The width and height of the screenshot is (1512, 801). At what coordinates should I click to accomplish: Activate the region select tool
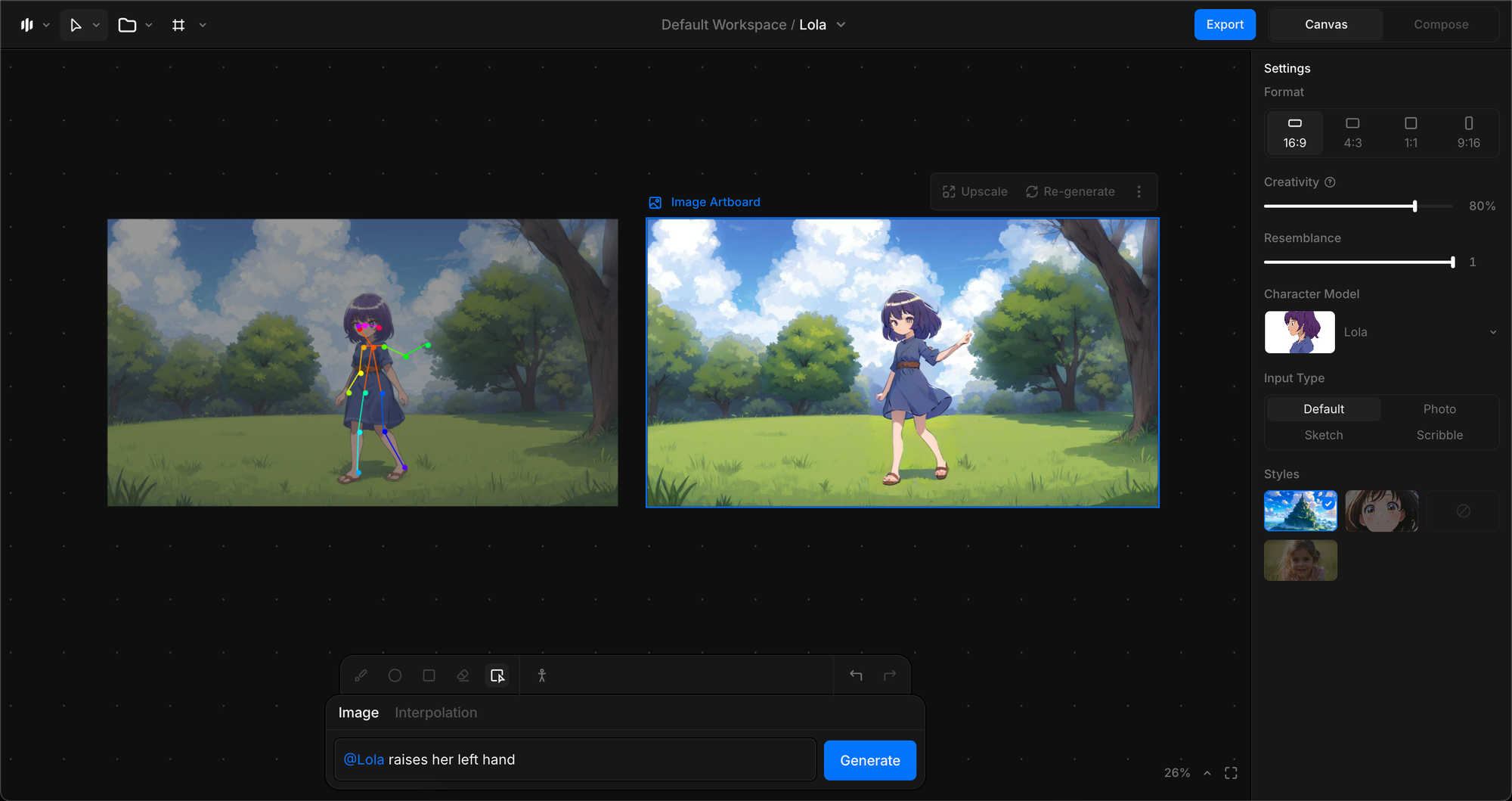coord(497,675)
